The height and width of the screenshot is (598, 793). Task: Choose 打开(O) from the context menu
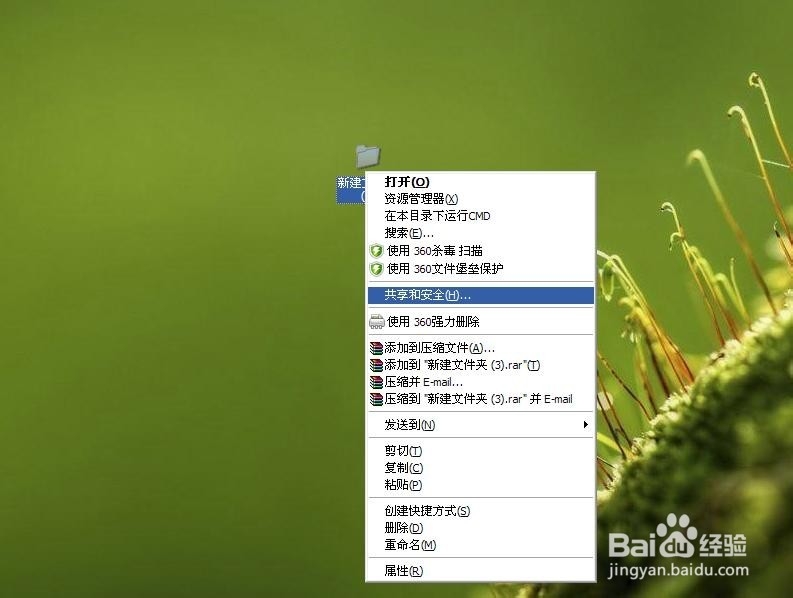coord(480,182)
